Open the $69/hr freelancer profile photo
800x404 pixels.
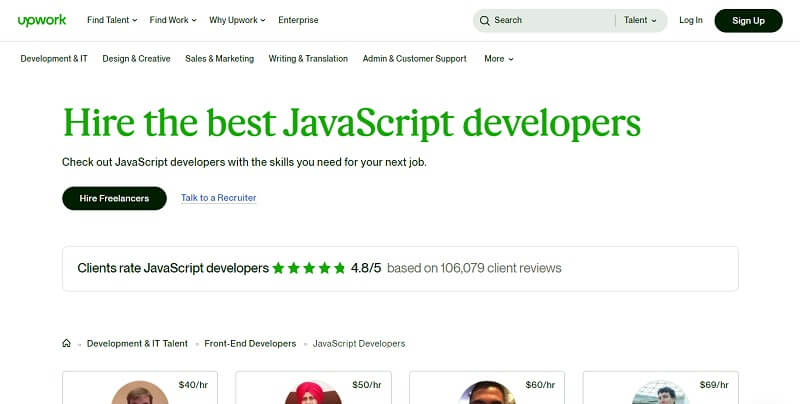tap(660, 393)
